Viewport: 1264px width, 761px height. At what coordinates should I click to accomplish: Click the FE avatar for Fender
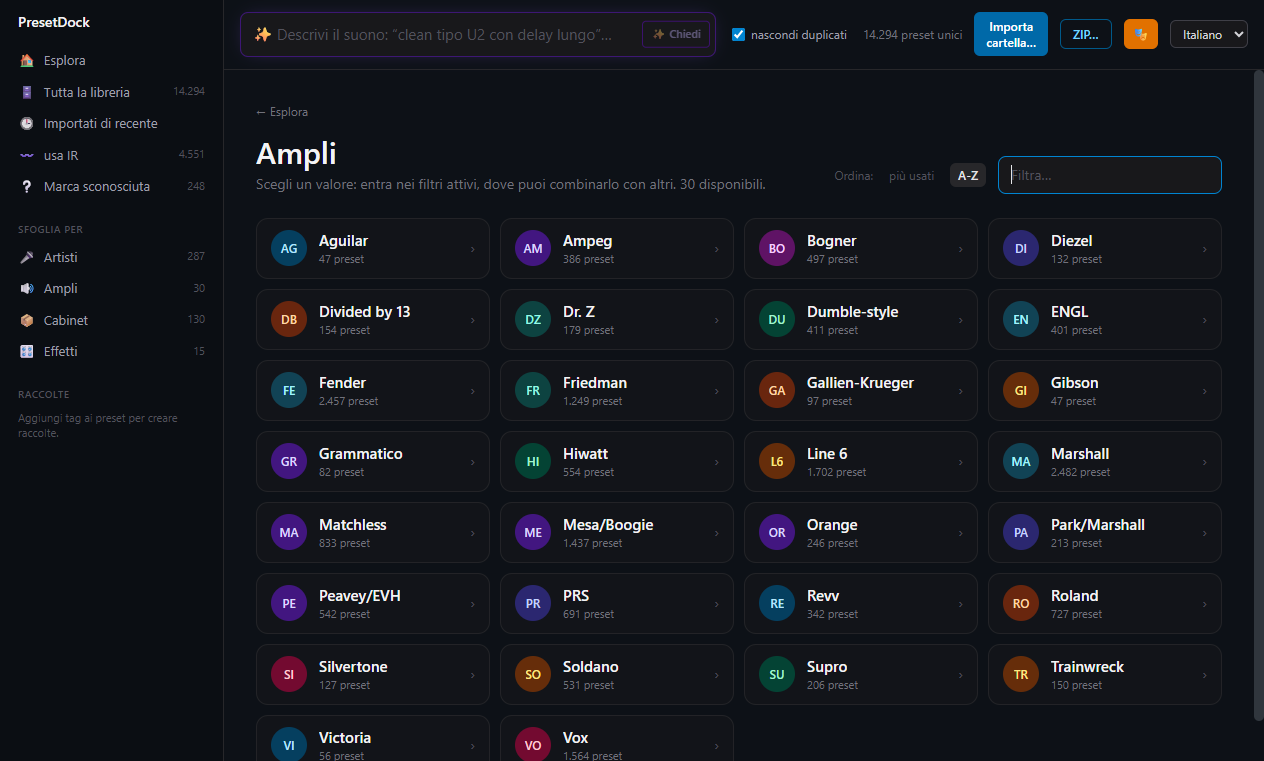pyautogui.click(x=289, y=391)
